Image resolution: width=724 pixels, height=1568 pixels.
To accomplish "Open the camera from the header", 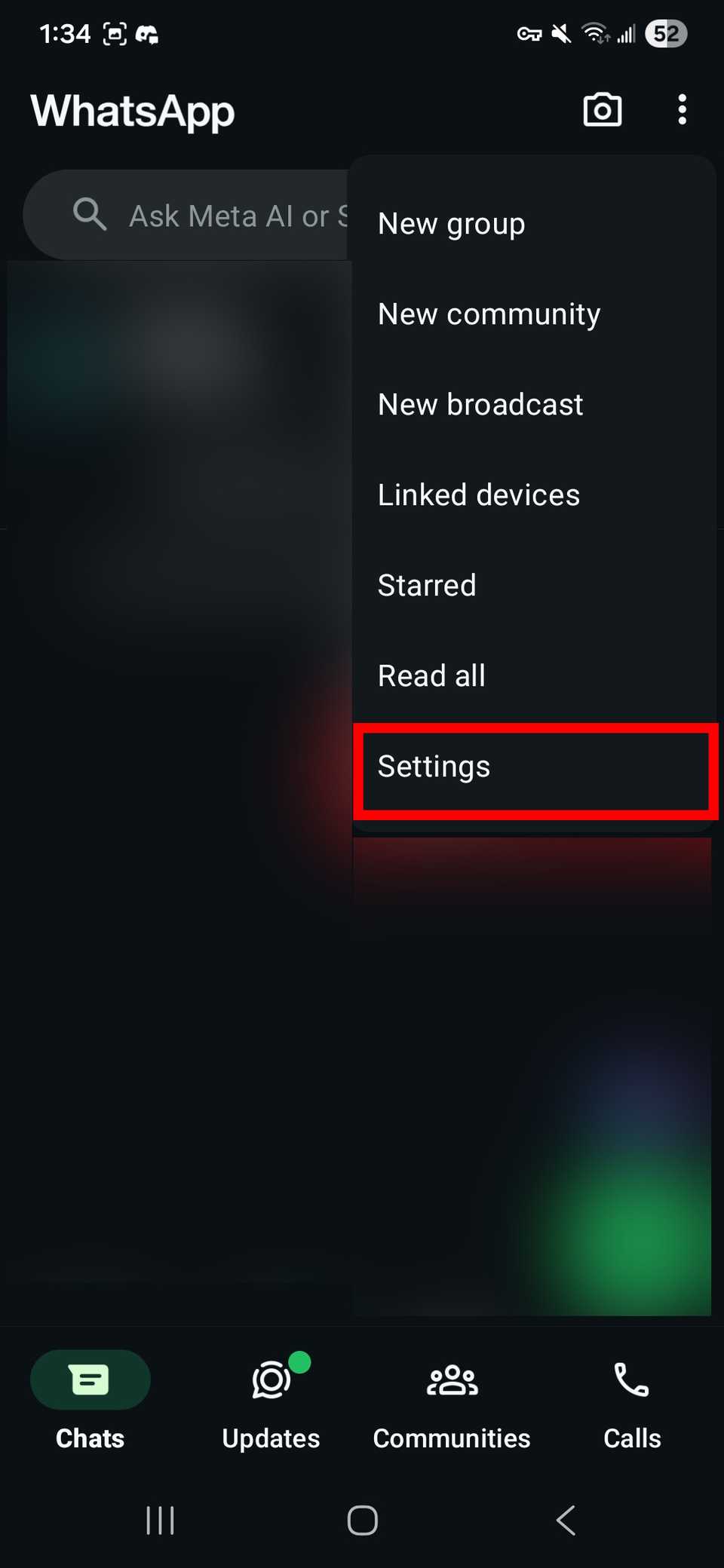I will 602,110.
